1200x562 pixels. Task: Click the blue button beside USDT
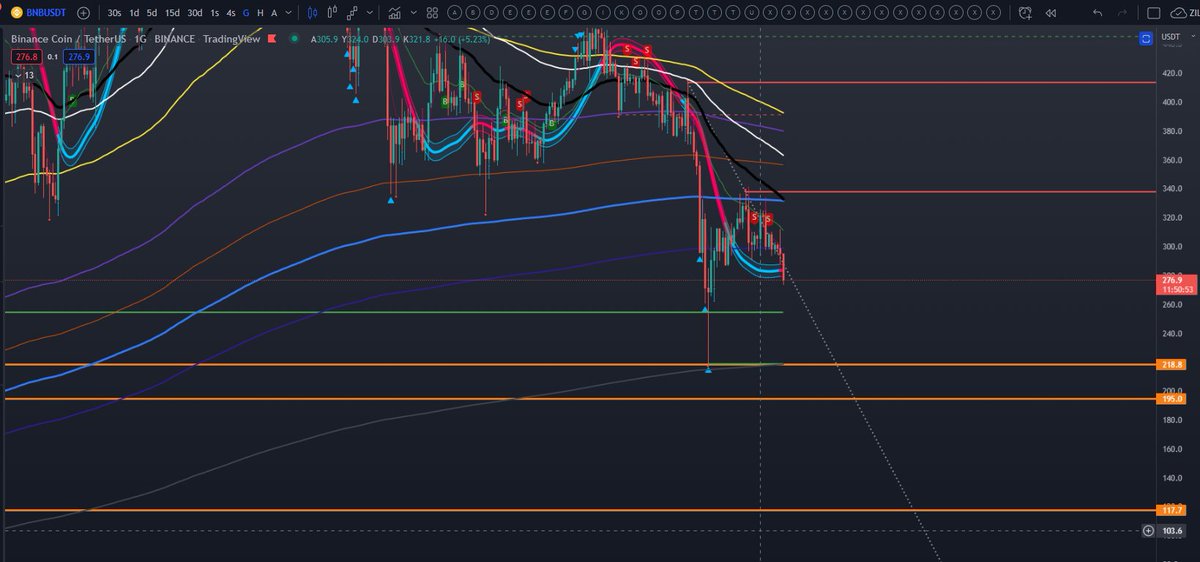(x=1146, y=38)
